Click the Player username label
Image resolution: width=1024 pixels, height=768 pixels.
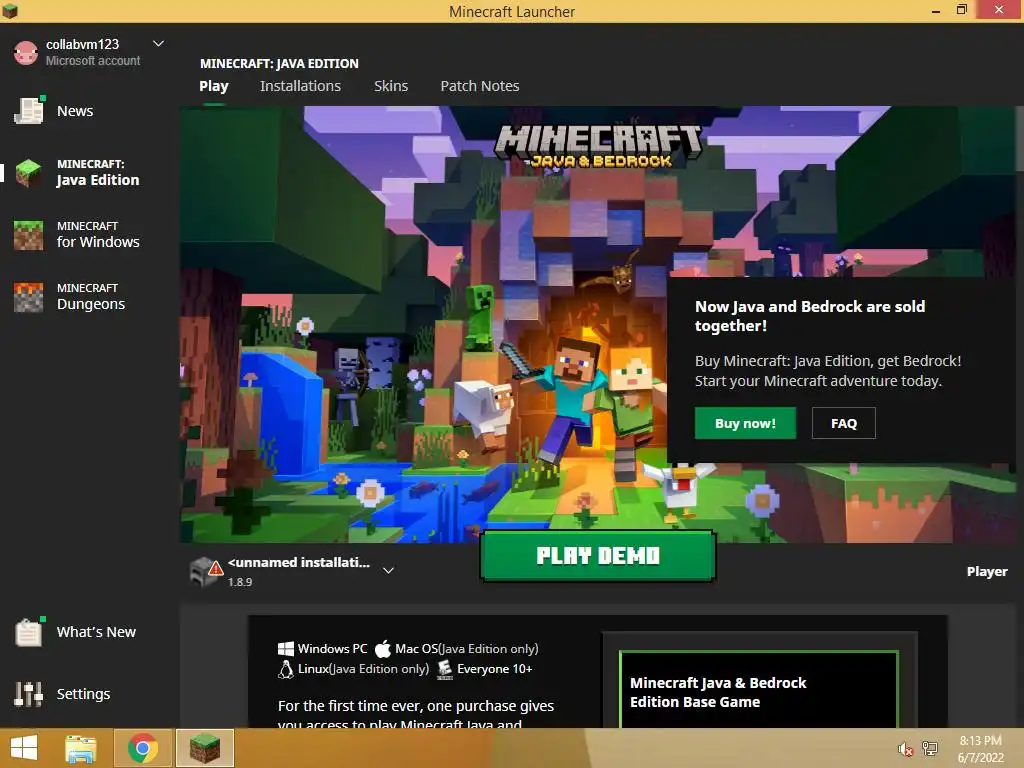tap(987, 571)
